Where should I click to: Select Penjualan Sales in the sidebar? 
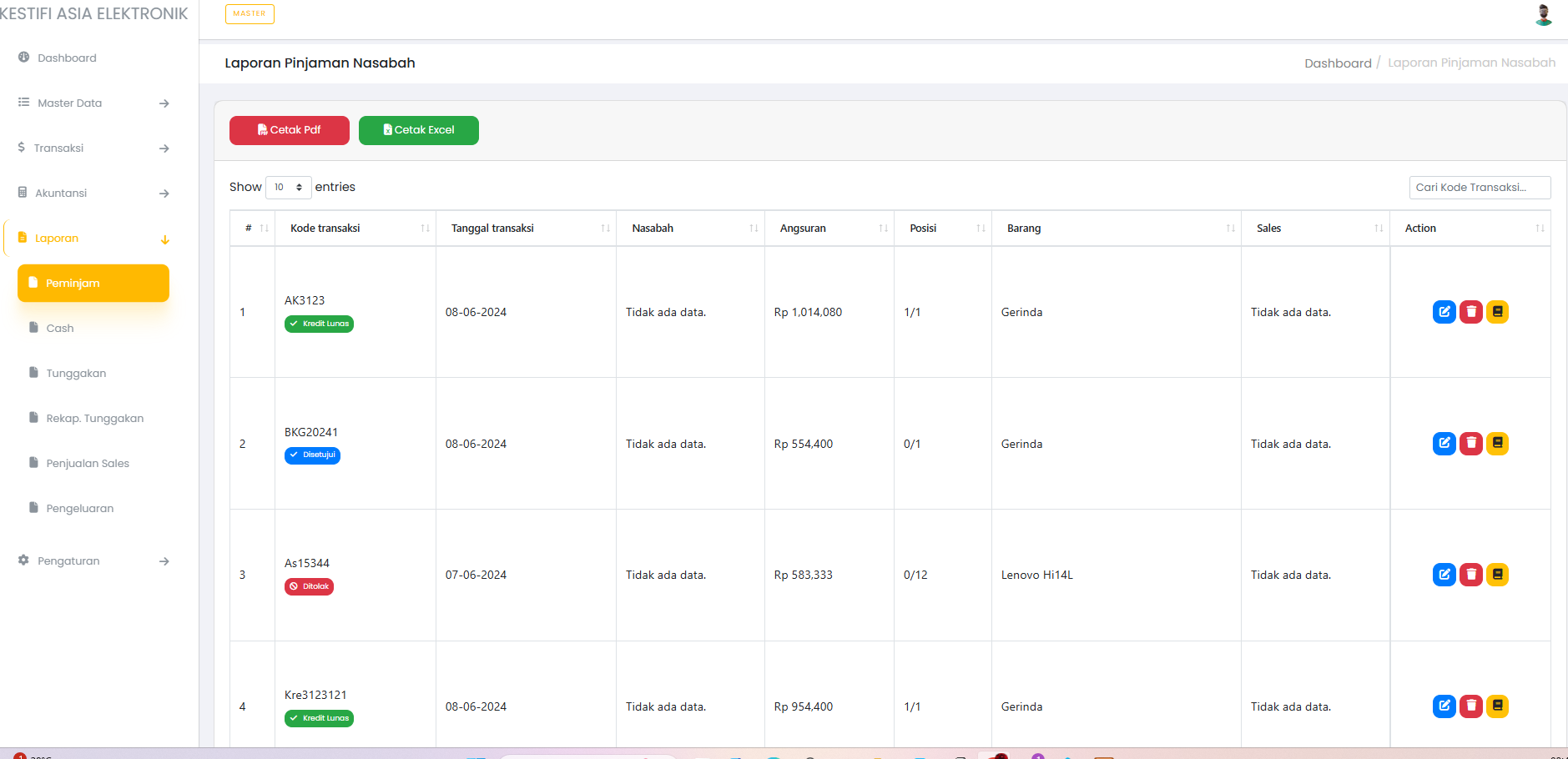88,464
